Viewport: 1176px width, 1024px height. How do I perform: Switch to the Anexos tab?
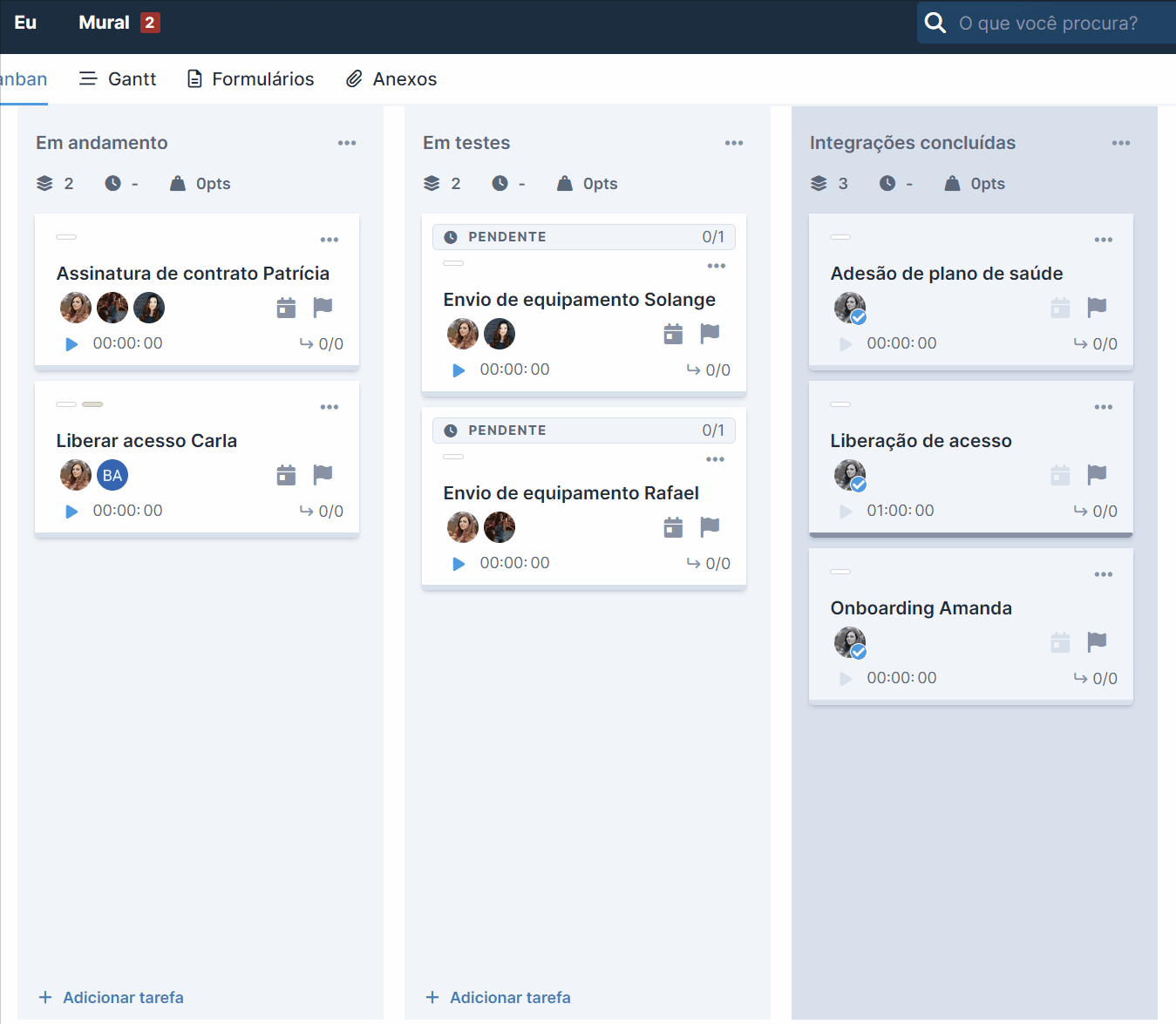(x=391, y=79)
